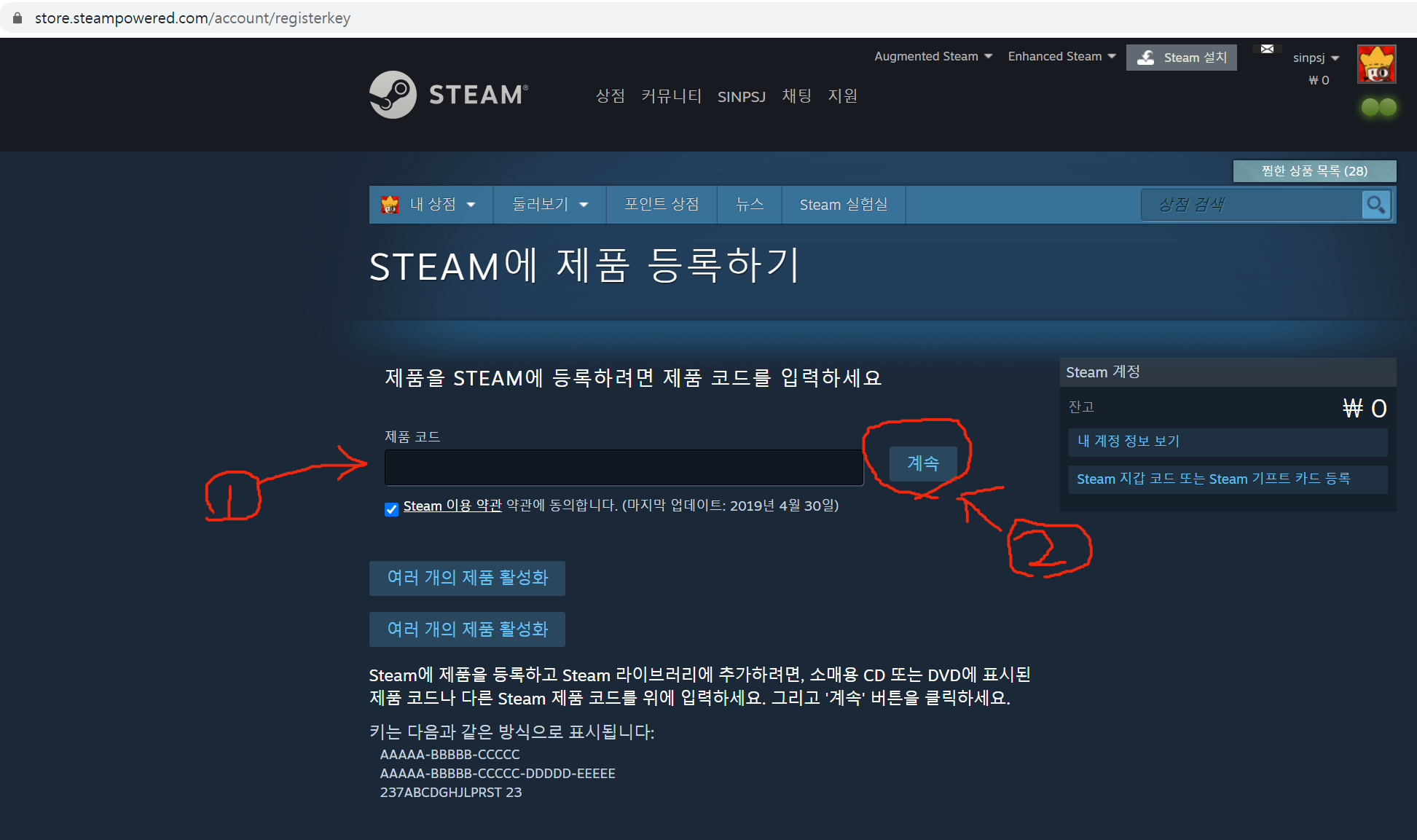
Task: Click the Steam logo icon
Action: tap(393, 95)
